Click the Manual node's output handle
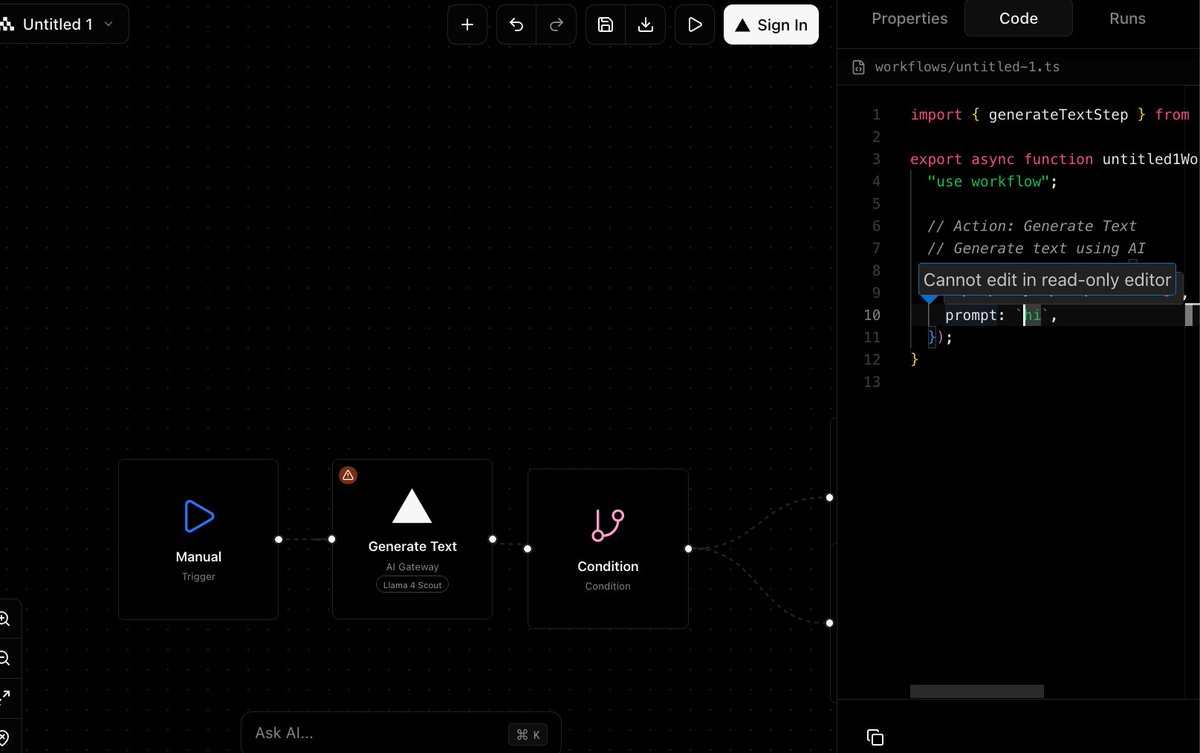Image resolution: width=1200 pixels, height=753 pixels. [278, 539]
